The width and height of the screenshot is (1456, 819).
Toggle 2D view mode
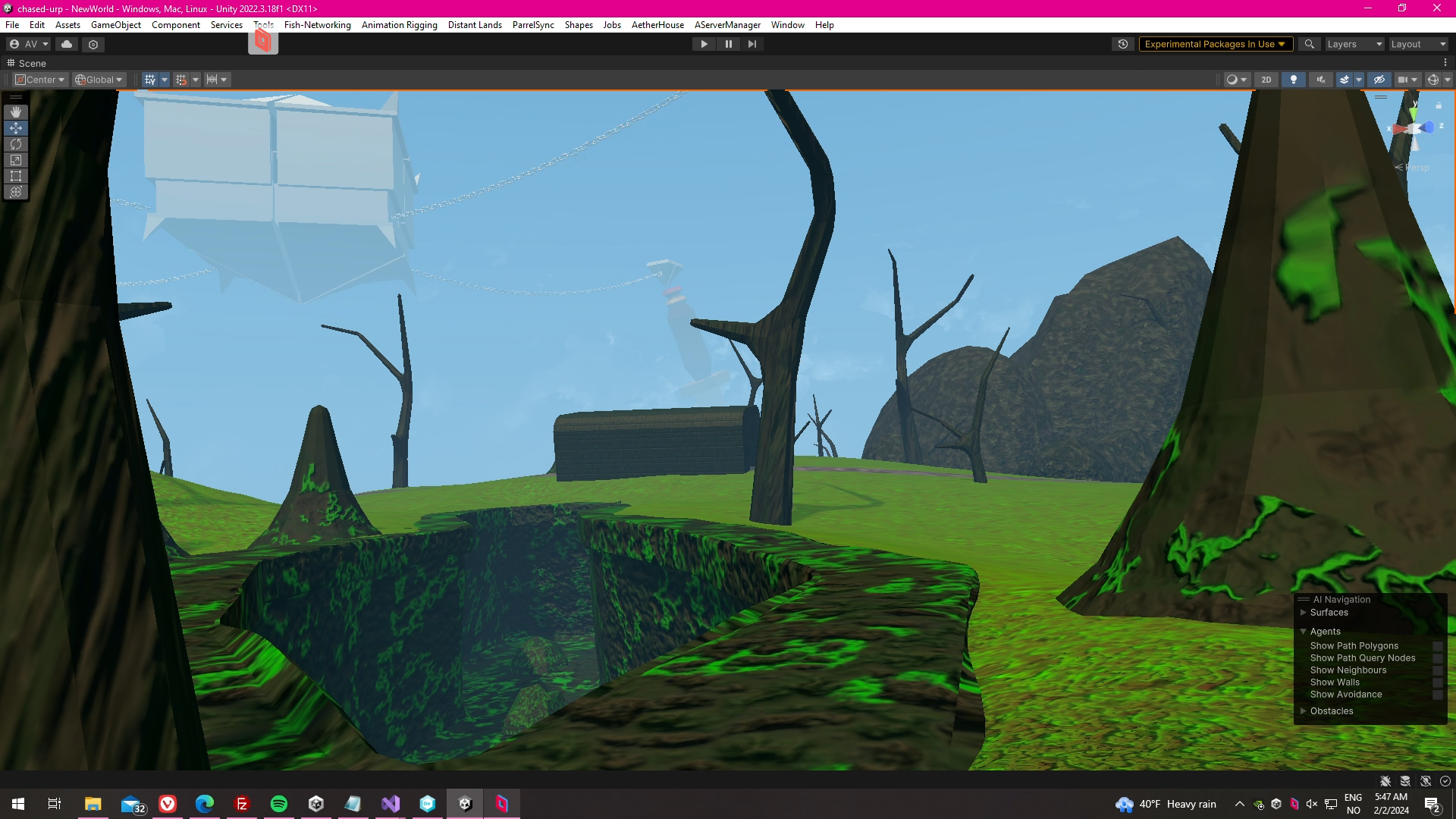(1266, 80)
